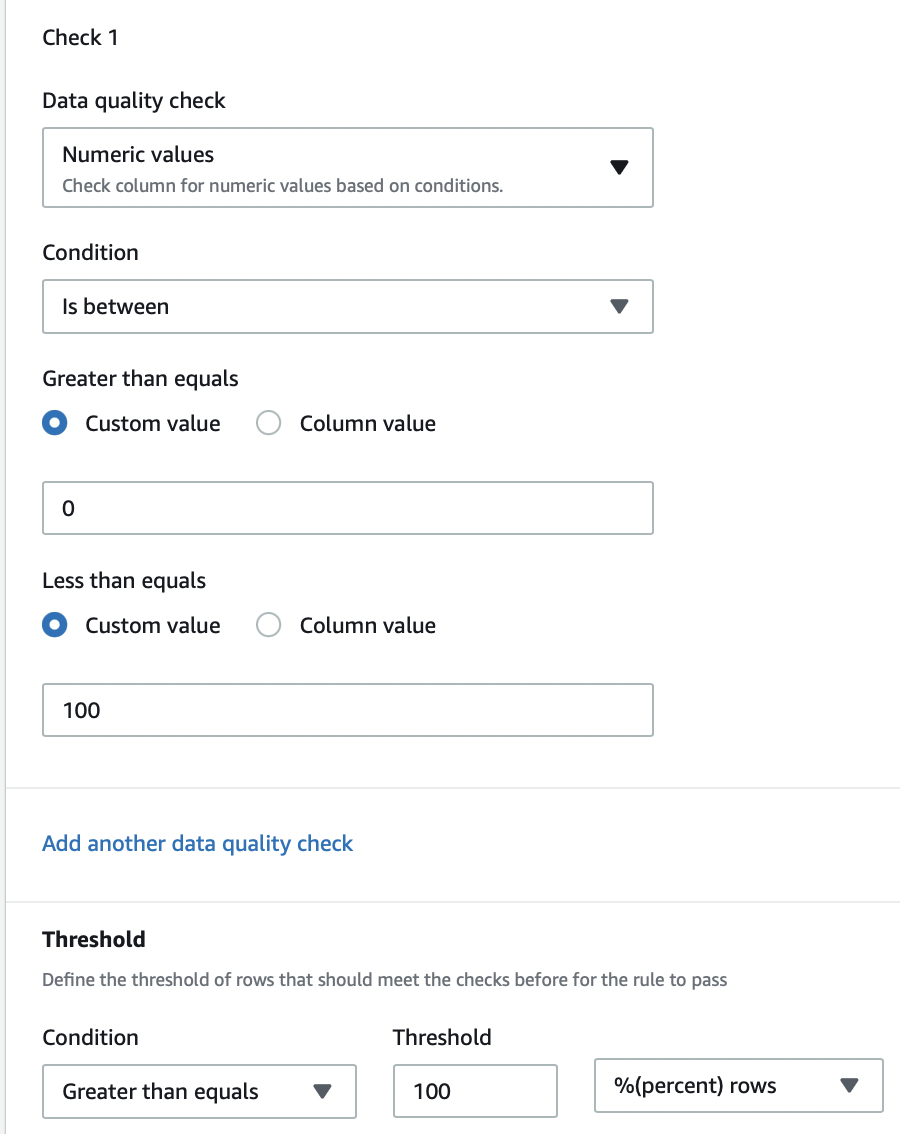Select Custom value radio under Less than equals

click(56, 625)
